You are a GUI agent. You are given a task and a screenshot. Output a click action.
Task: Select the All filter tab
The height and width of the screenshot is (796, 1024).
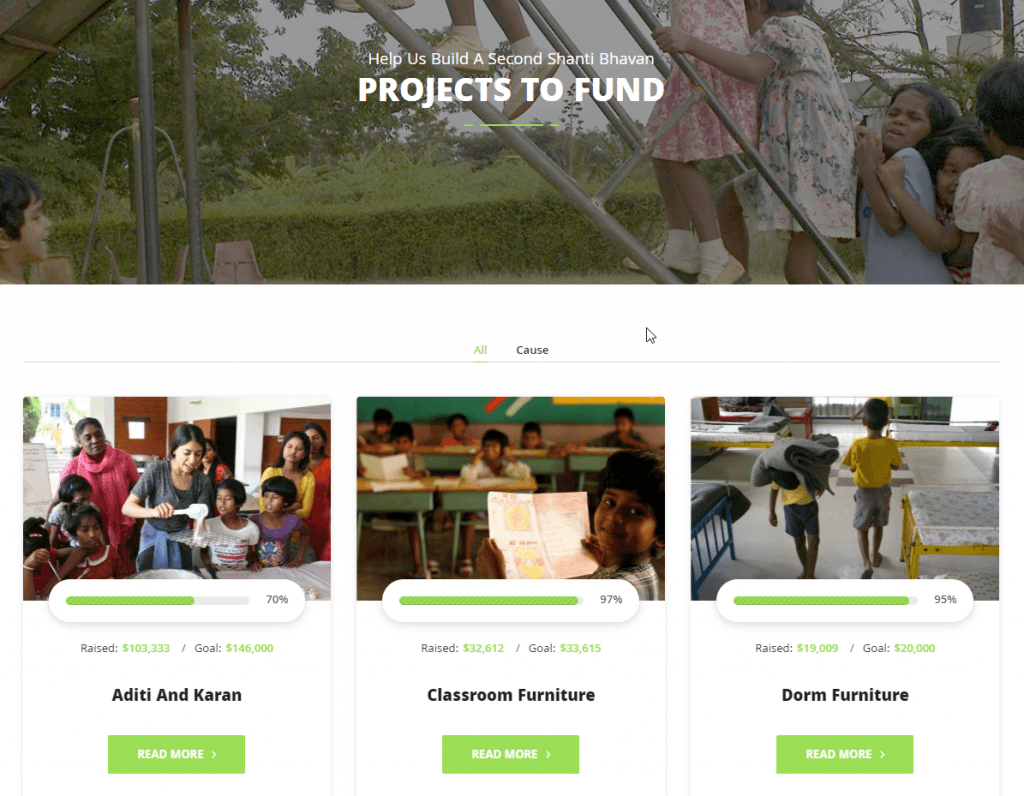[480, 350]
